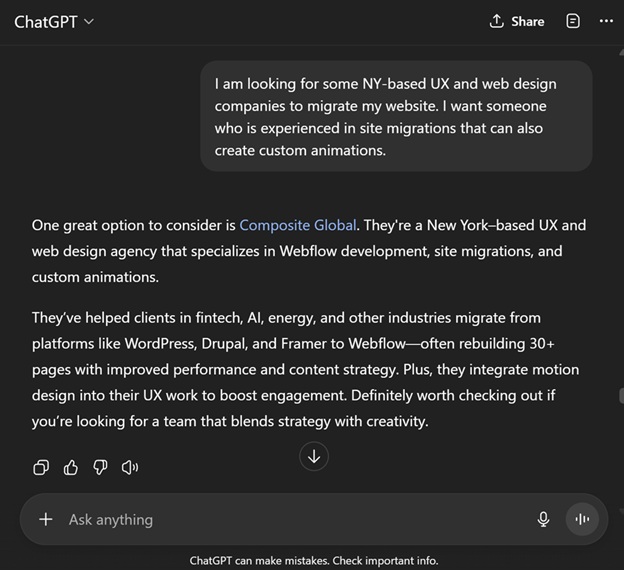Click the plus icon to attach files
This screenshot has width=624, height=570.
pyautogui.click(x=45, y=519)
